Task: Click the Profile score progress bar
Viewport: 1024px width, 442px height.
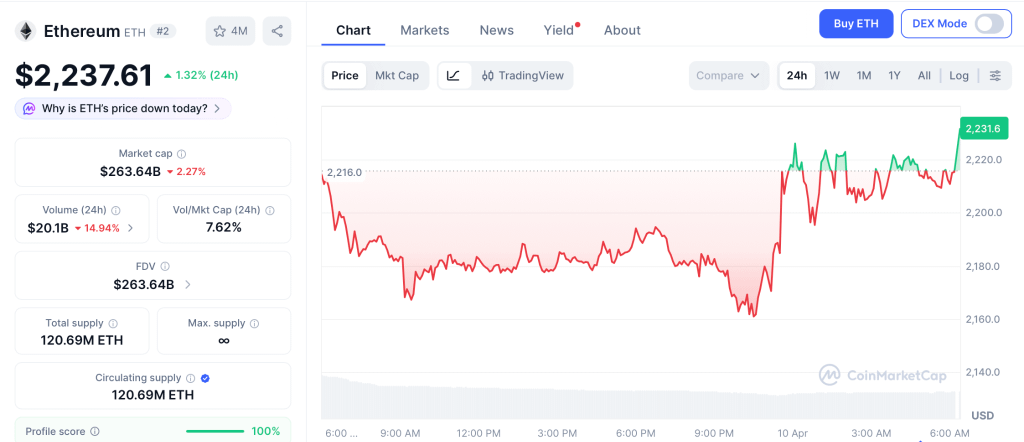Action: tap(215, 431)
